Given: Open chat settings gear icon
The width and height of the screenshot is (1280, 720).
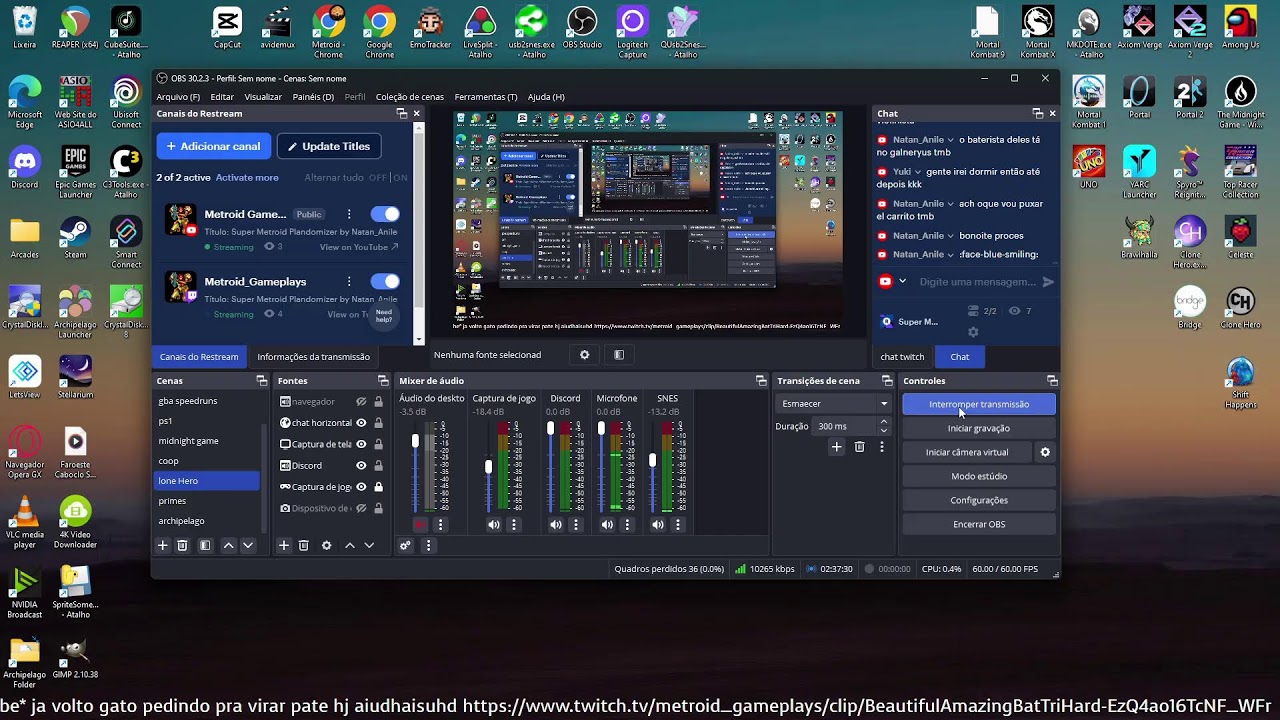Looking at the screenshot, I should coord(973,332).
